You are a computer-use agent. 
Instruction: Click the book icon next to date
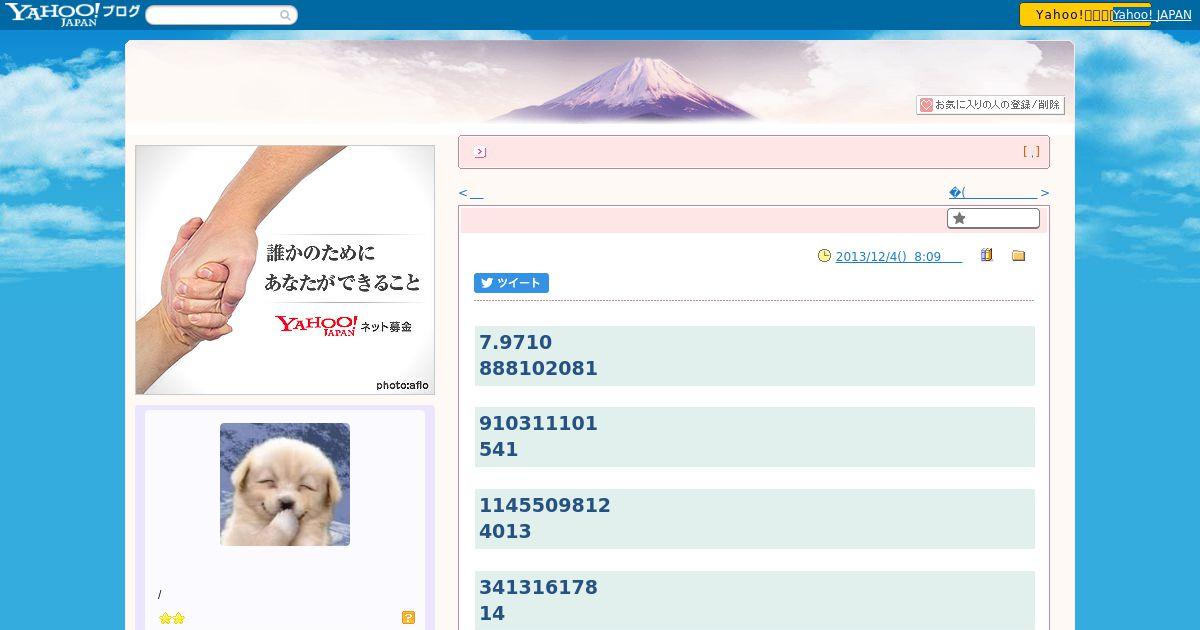pyautogui.click(x=986, y=255)
